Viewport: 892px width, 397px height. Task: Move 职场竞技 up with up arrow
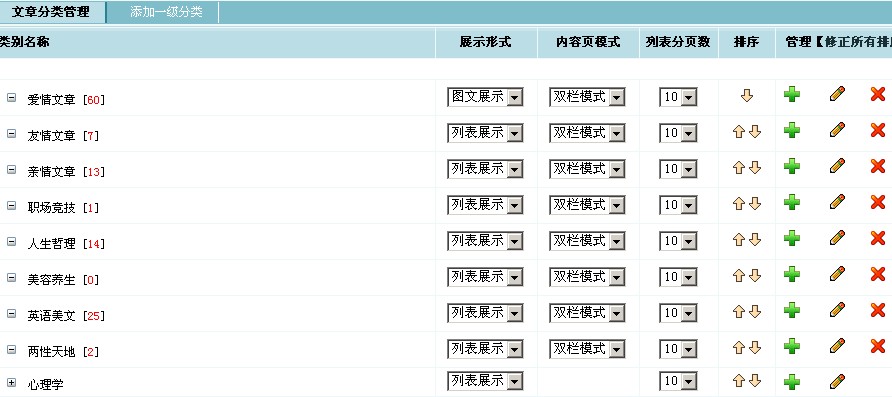tap(739, 204)
